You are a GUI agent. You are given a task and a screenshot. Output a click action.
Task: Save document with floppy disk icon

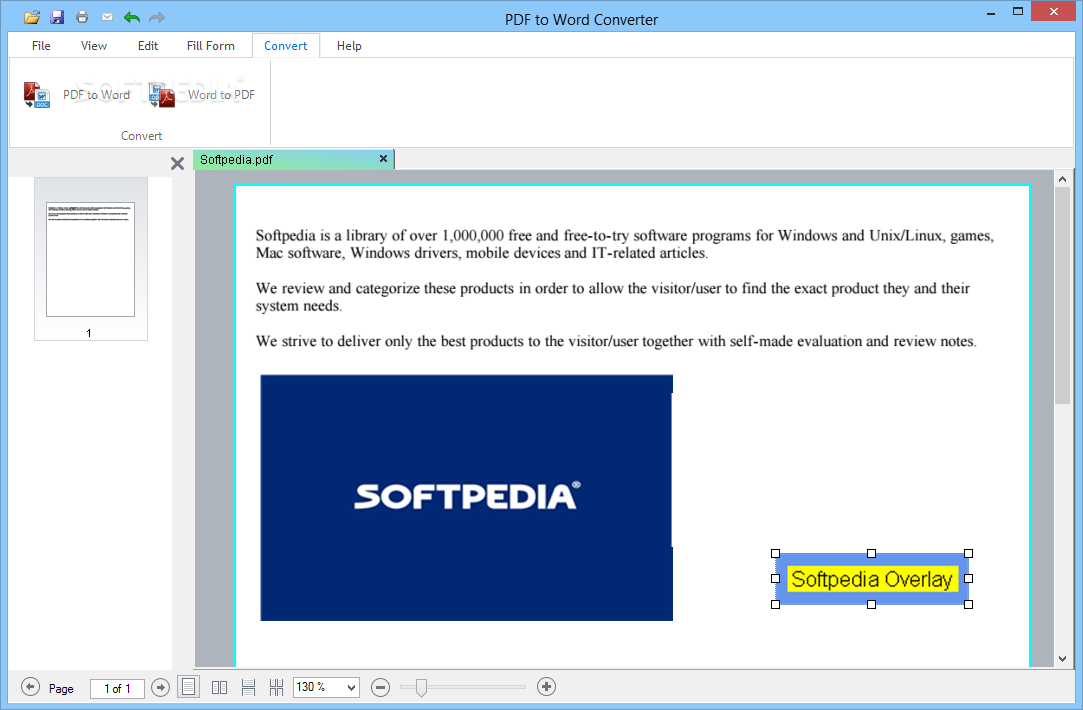tap(57, 17)
